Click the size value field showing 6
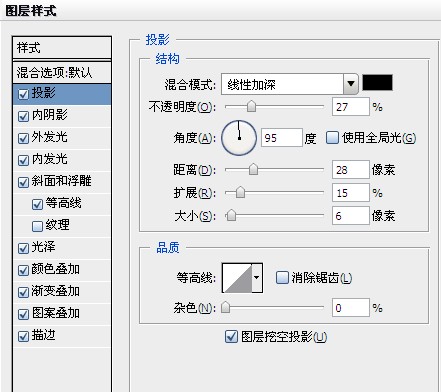The image size is (441, 392). coord(351,216)
